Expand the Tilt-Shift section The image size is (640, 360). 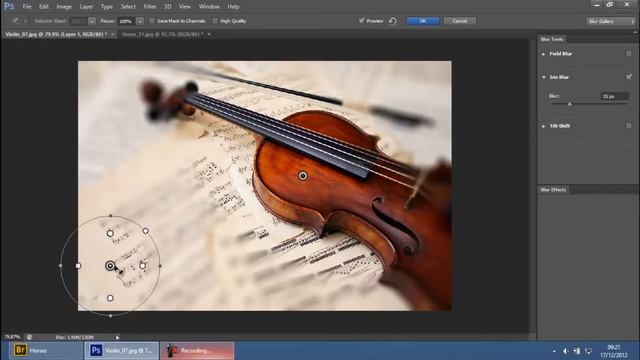[544, 126]
